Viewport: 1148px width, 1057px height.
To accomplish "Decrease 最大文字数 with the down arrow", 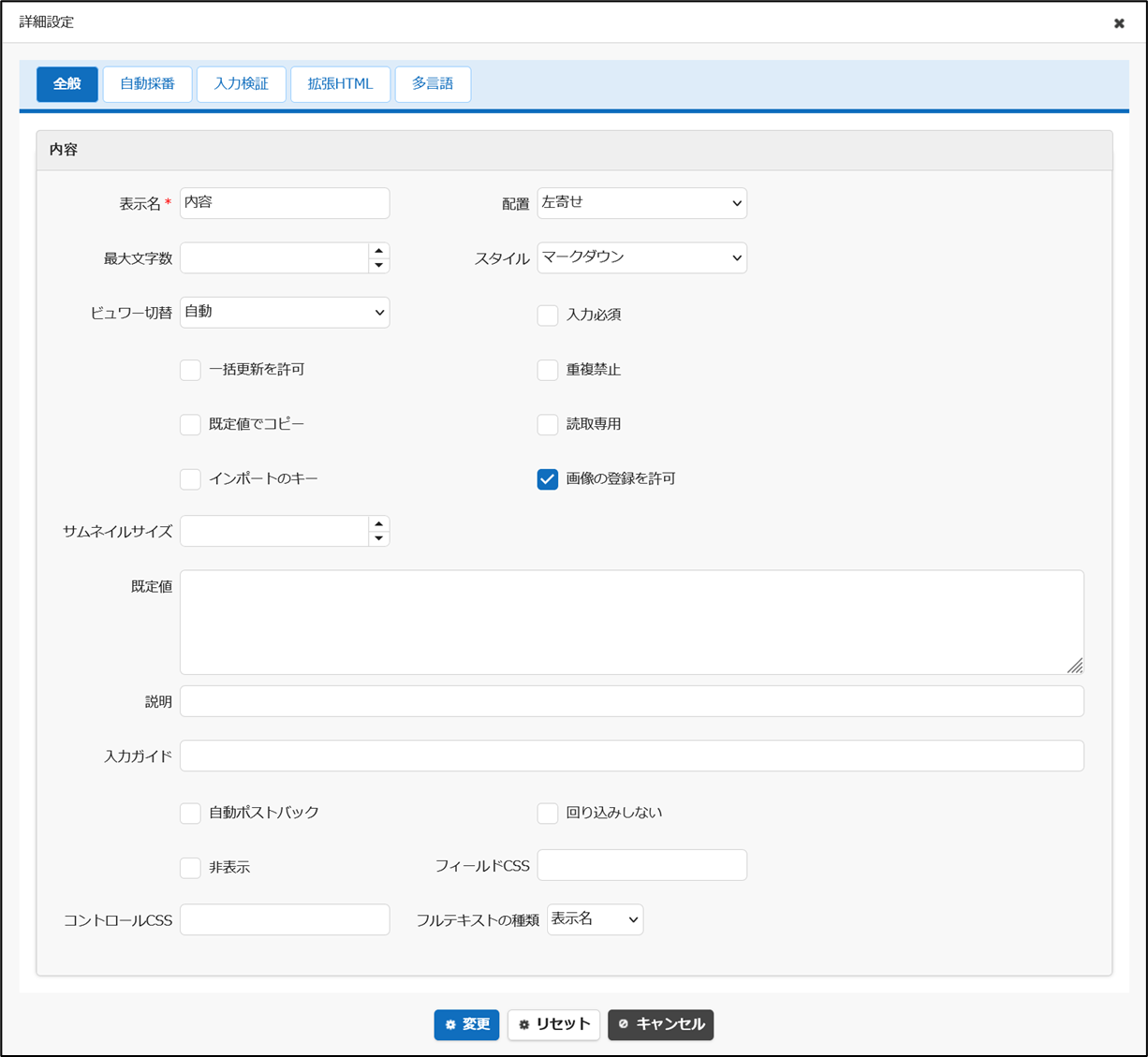I will (378, 265).
